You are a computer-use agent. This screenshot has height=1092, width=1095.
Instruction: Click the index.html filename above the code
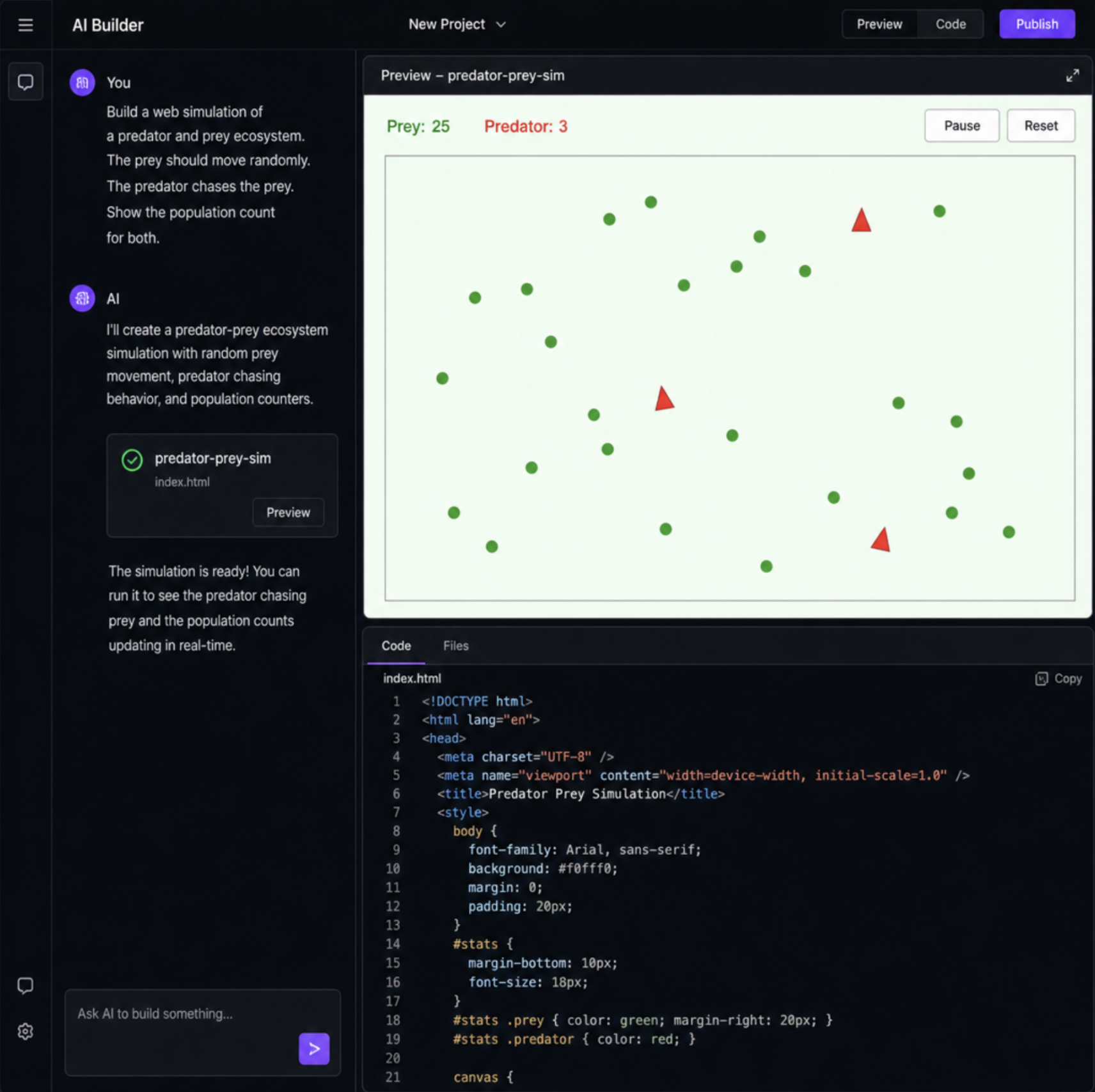tap(412, 678)
